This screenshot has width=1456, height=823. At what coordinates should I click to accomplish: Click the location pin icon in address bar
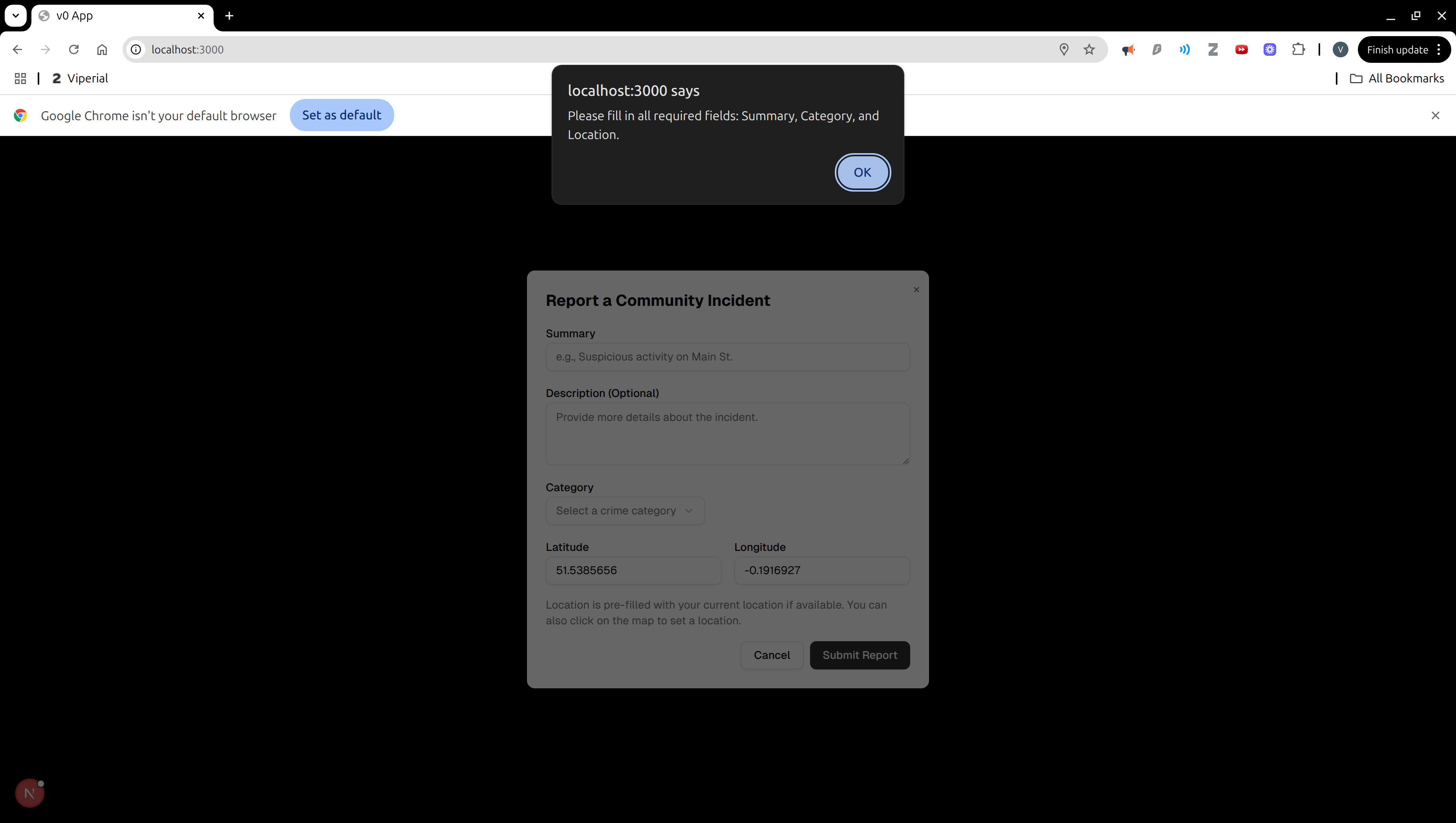1064,50
